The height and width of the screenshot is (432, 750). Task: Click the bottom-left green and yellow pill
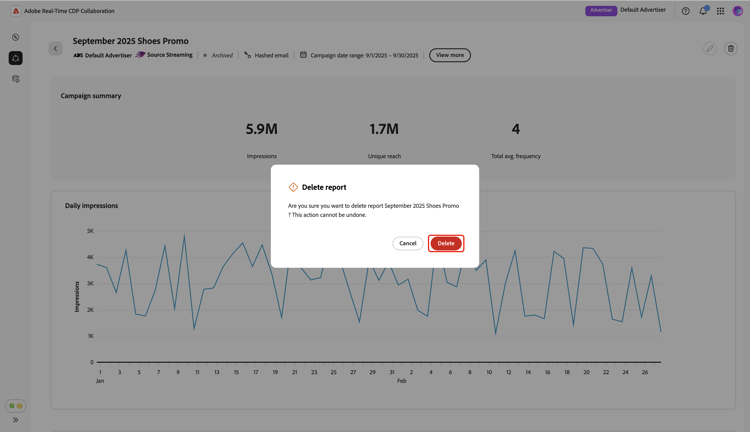pos(15,406)
